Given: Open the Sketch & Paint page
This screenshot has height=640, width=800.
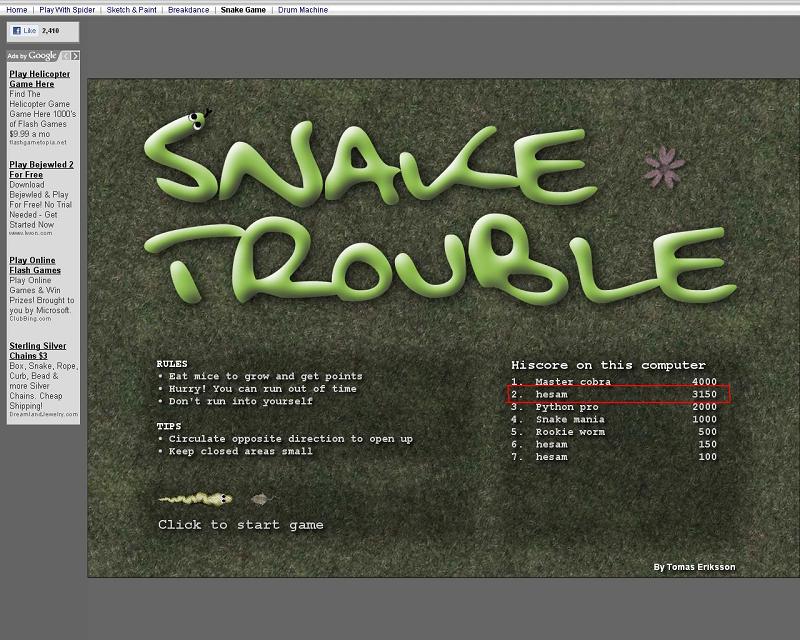Looking at the screenshot, I should 132,10.
